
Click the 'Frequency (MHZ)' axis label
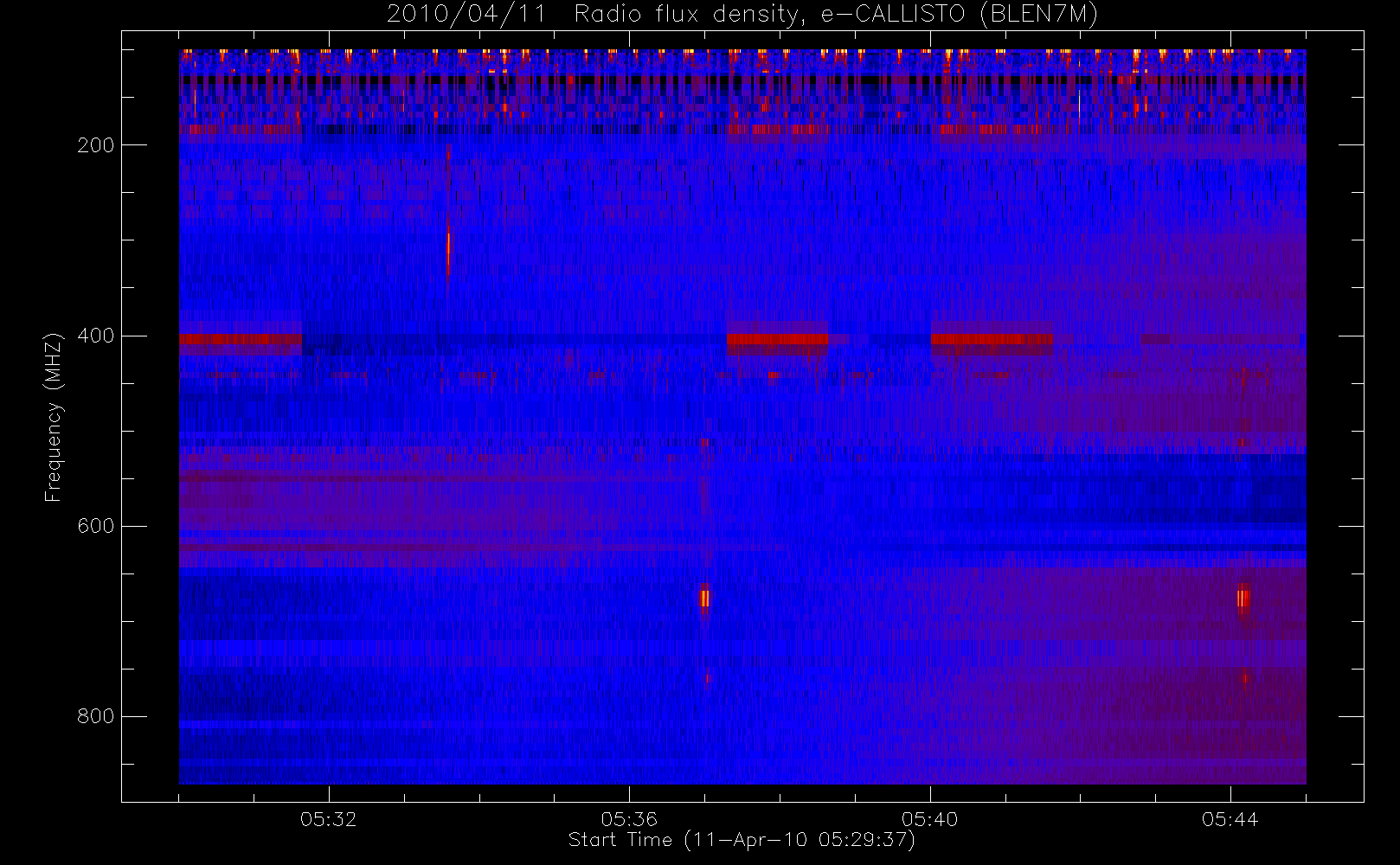[54, 417]
